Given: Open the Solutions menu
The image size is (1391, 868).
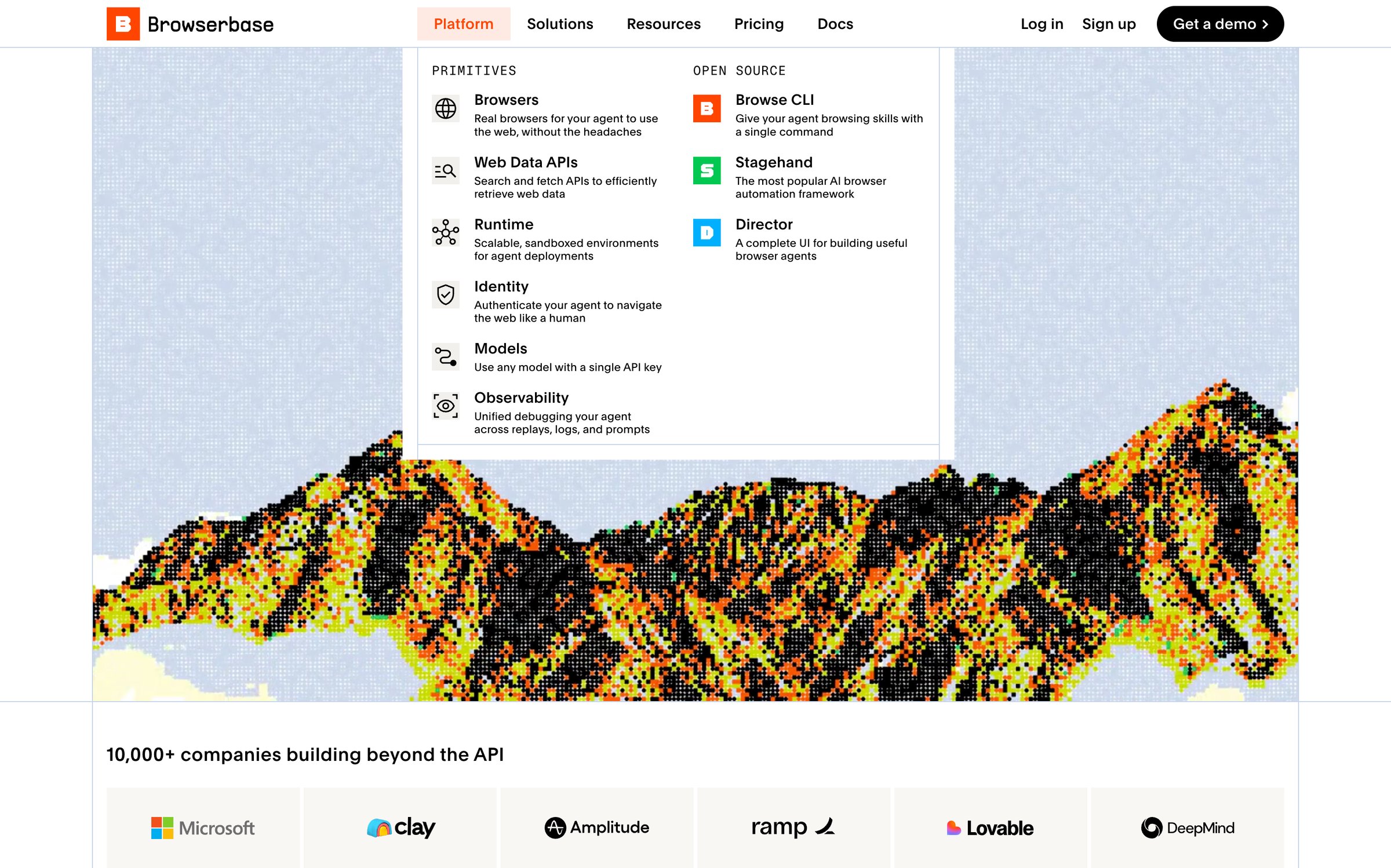Looking at the screenshot, I should (x=560, y=24).
